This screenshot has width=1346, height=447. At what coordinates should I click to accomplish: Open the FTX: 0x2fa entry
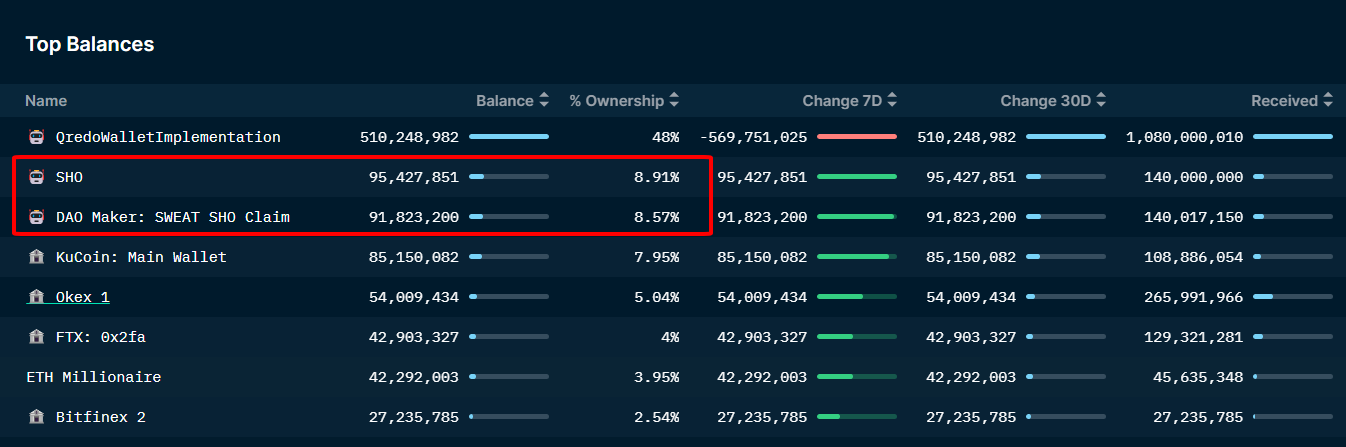(x=101, y=337)
